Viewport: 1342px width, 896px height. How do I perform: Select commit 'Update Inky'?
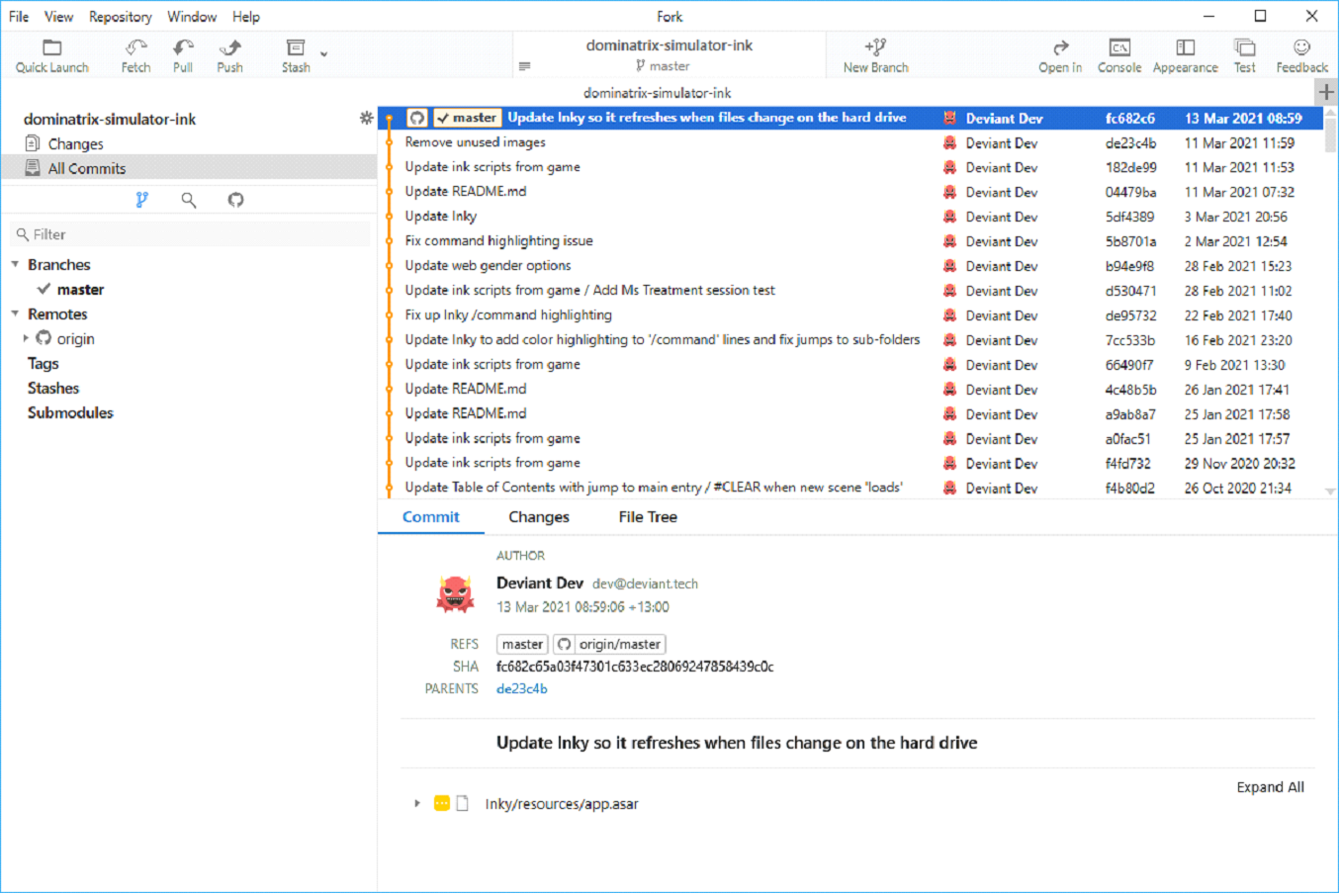coord(850,217)
